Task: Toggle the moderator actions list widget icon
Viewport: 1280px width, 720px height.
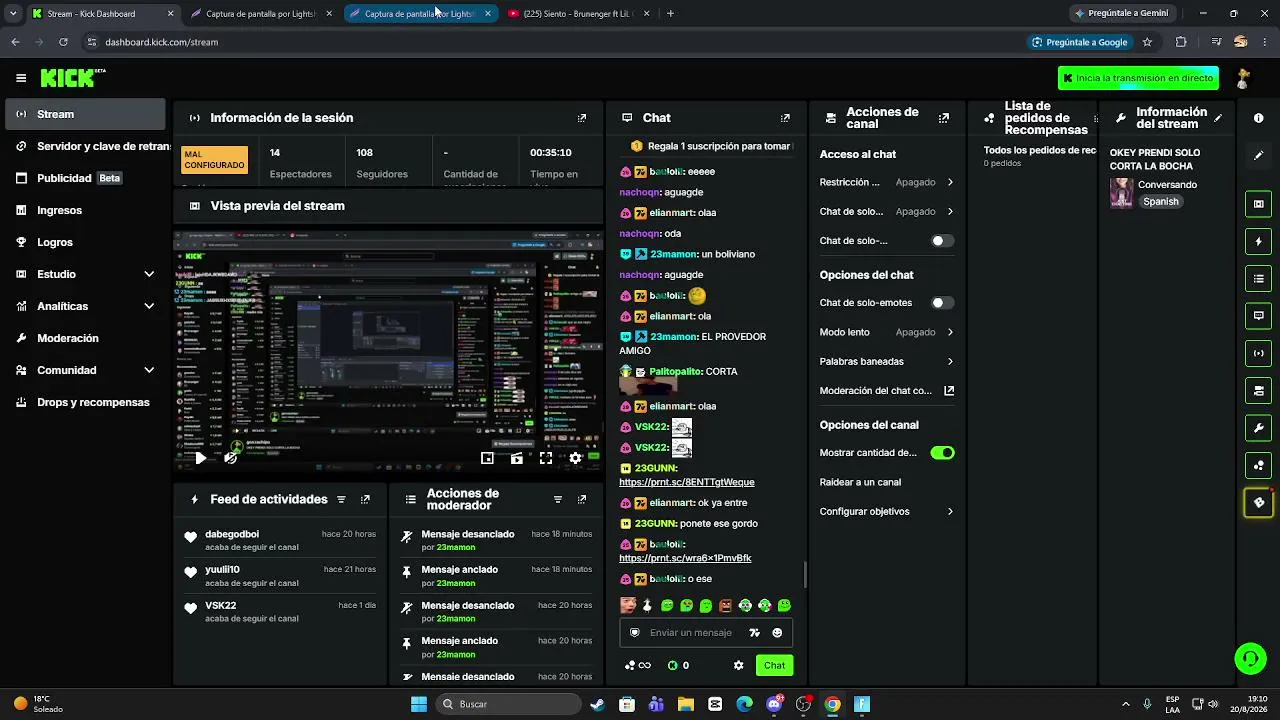Action: pos(1258,278)
